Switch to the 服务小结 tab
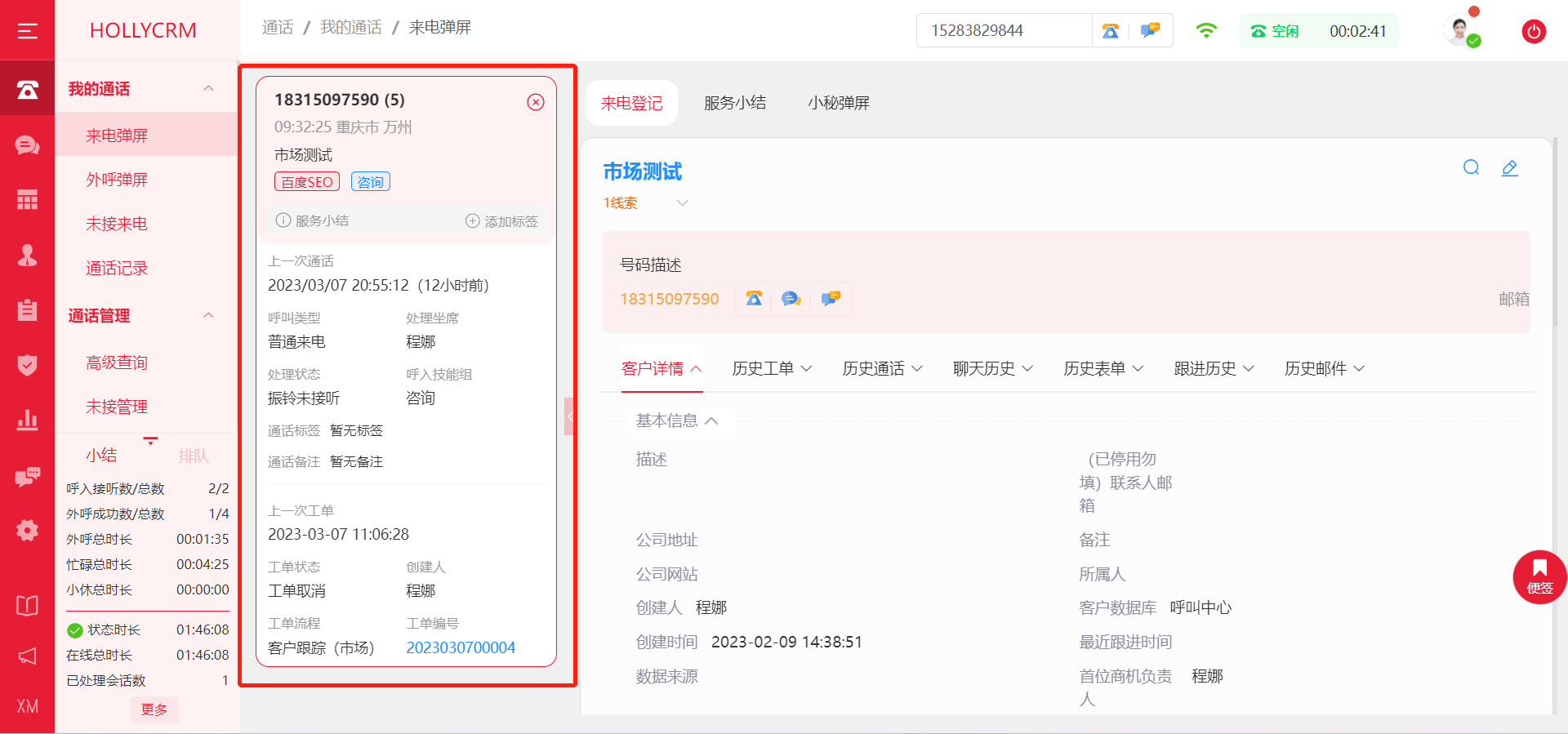Viewport: 1568px width, 734px height. click(x=735, y=103)
